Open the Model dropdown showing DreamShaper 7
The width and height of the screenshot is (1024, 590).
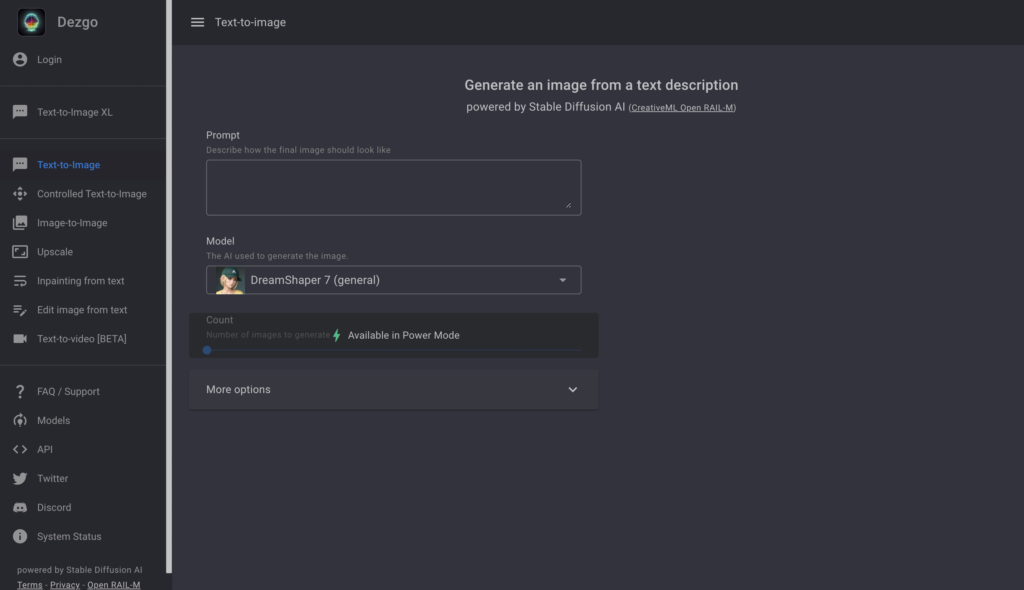(x=394, y=280)
